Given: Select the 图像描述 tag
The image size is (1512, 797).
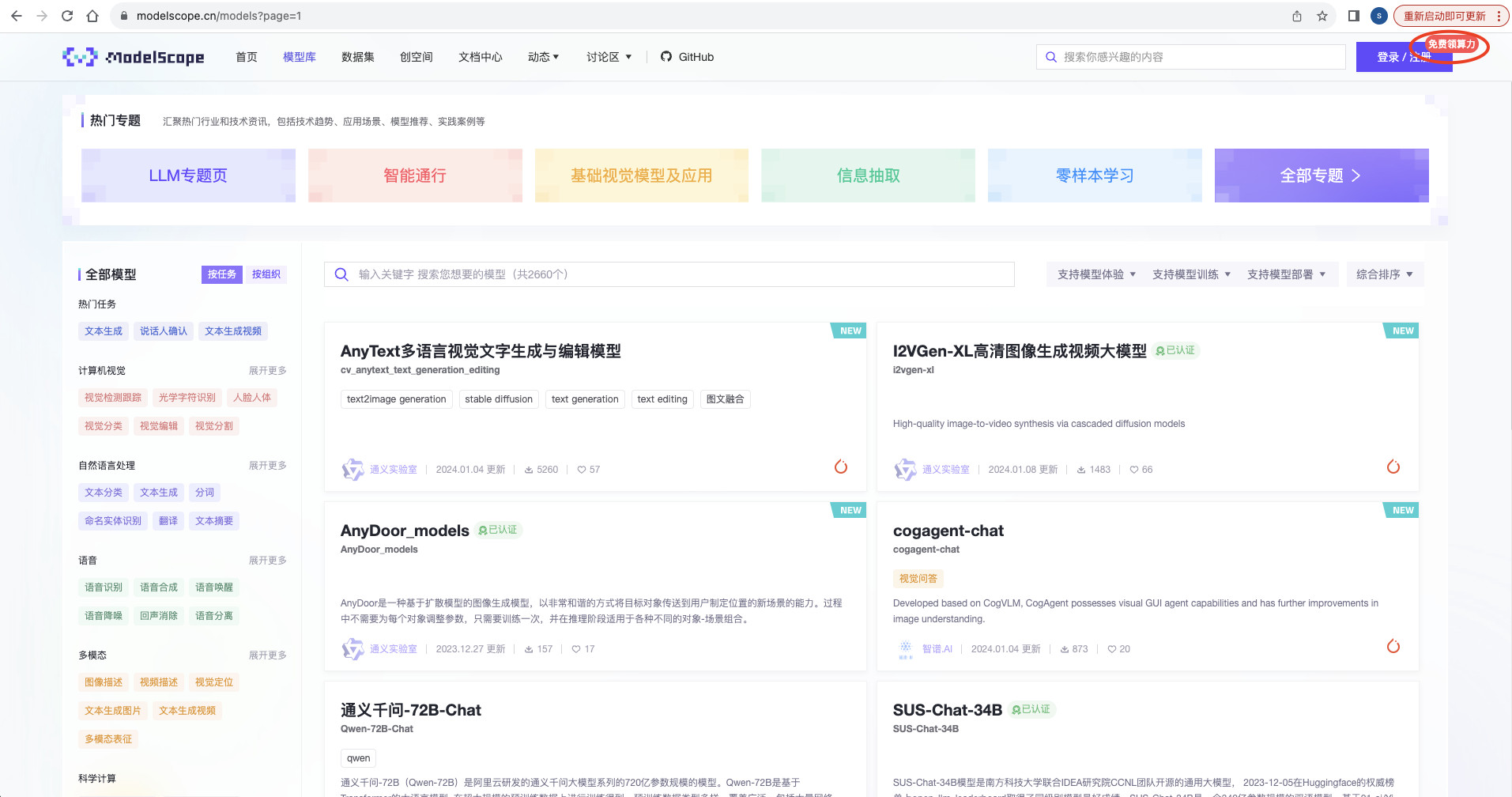Looking at the screenshot, I should 104,682.
